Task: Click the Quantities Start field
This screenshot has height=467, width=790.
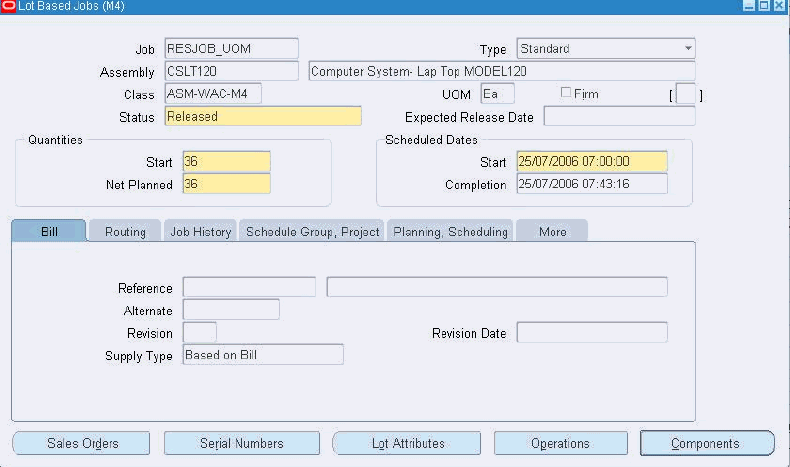Action: pyautogui.click(x=227, y=162)
